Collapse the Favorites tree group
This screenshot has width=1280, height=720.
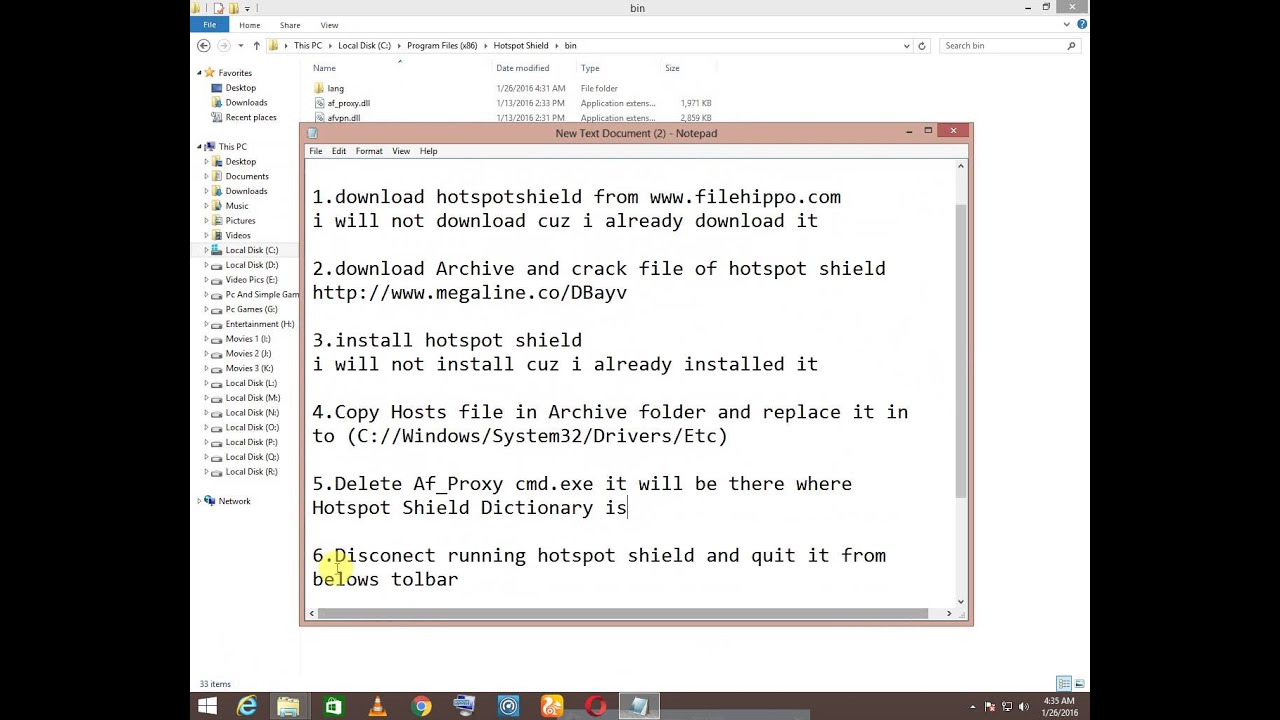[199, 73]
